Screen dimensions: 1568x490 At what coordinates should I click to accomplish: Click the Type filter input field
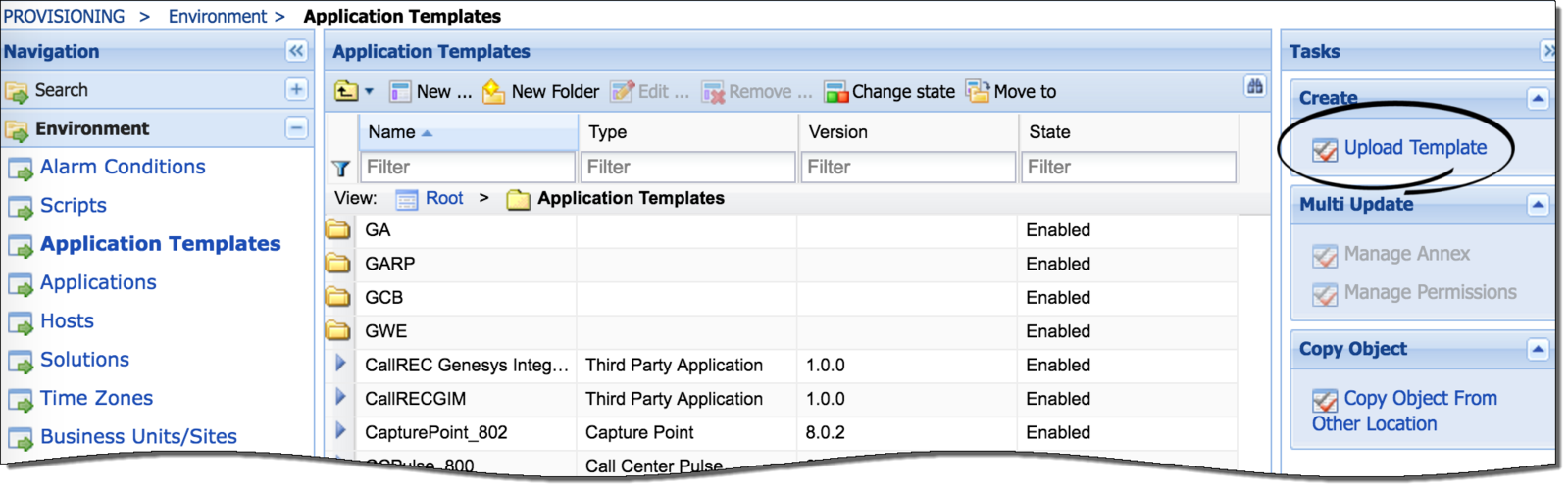tap(687, 168)
